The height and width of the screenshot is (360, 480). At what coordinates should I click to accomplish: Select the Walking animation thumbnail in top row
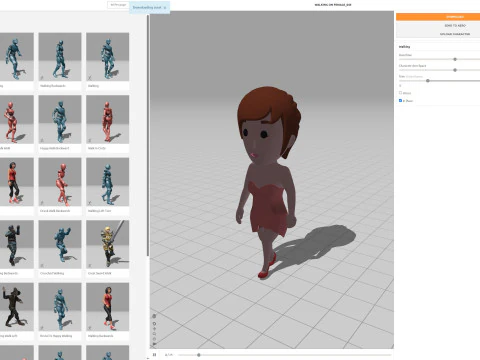[x=108, y=57]
